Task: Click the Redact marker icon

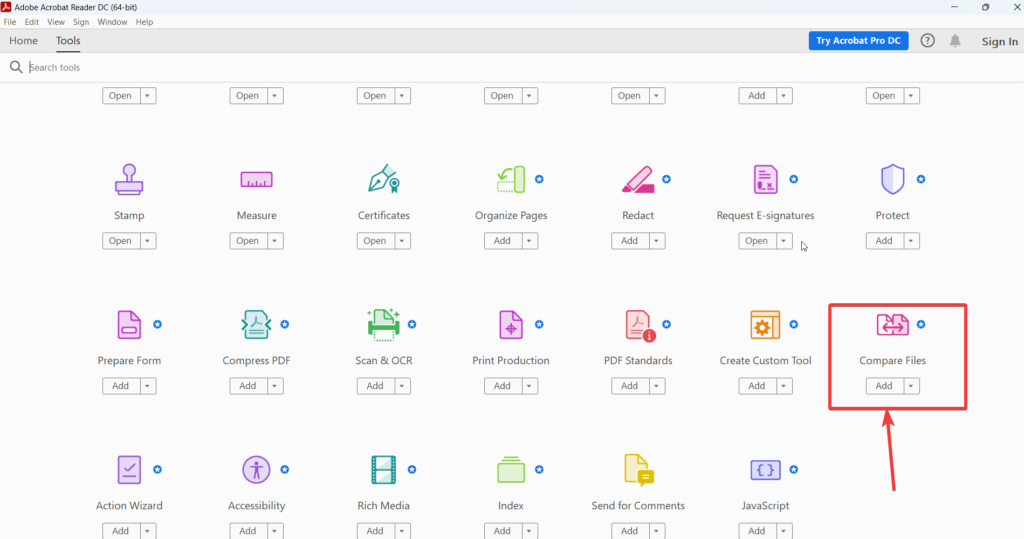Action: (638, 180)
